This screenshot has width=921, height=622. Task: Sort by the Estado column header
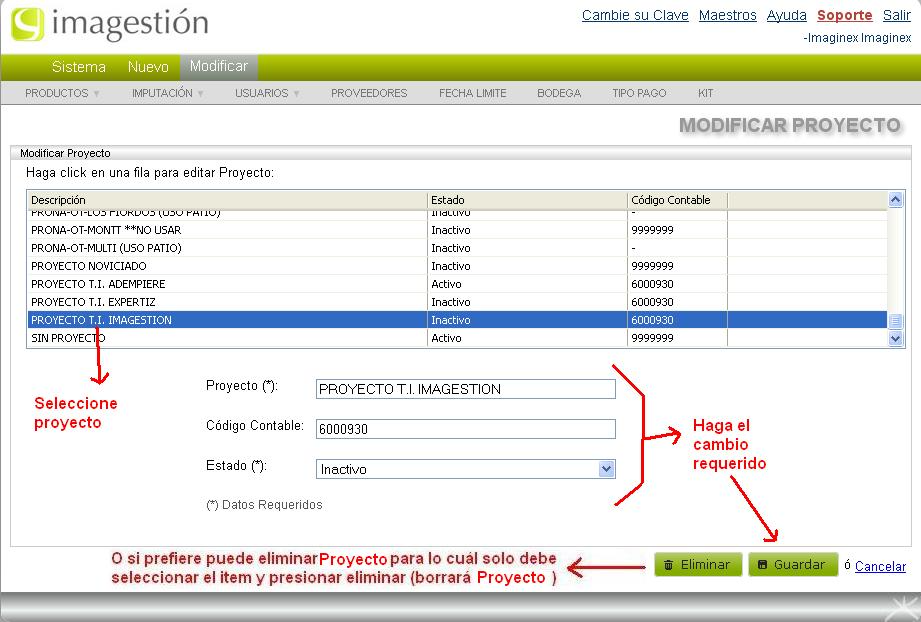pos(527,200)
